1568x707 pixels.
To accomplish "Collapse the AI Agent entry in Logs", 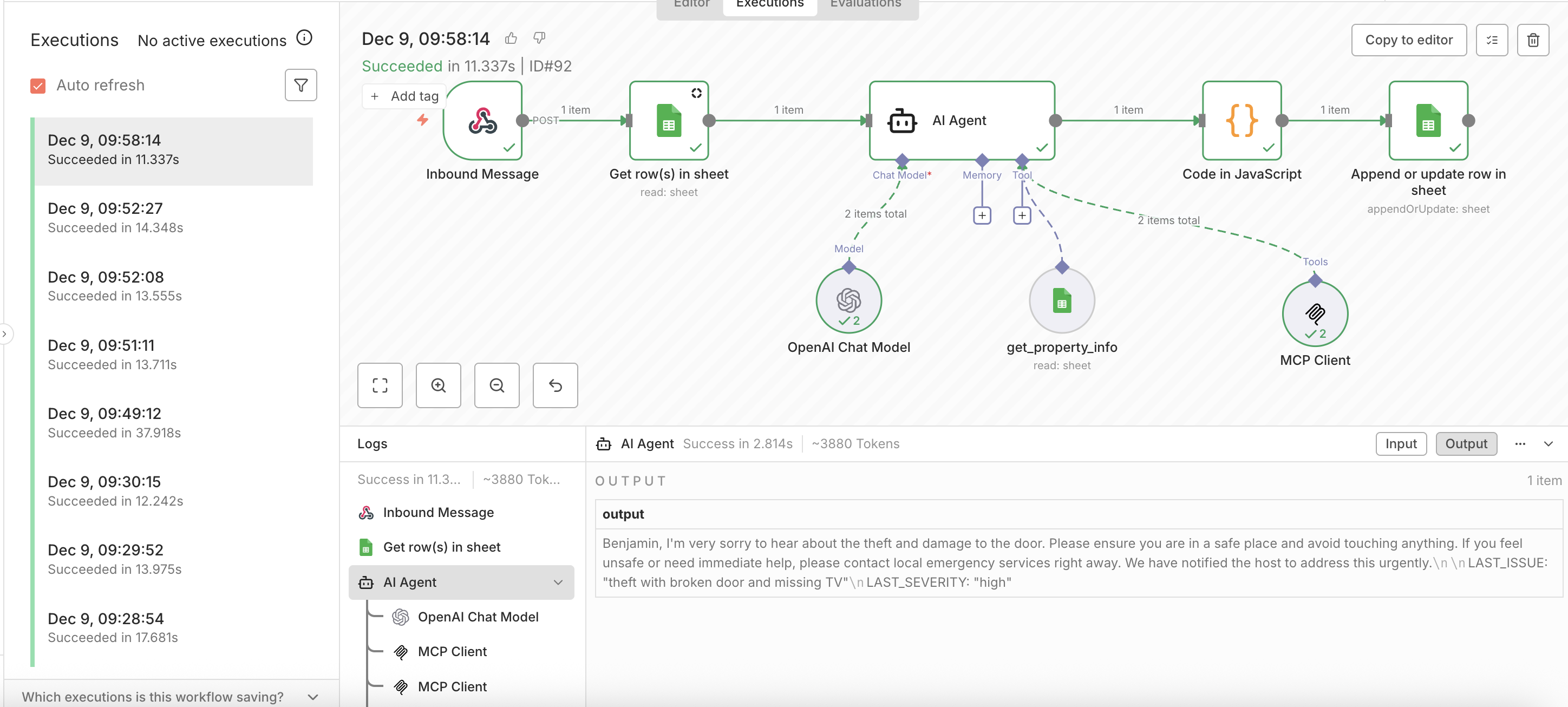I will [558, 582].
